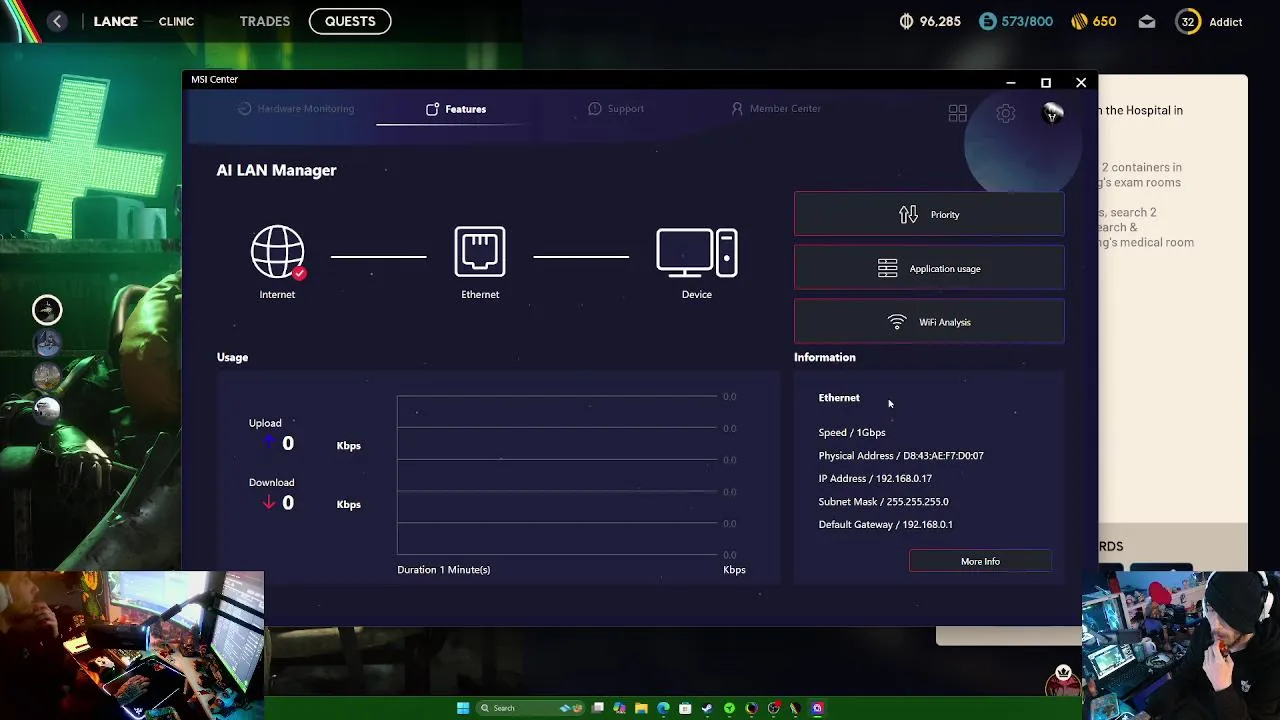
Task: Click the WiFi signal icon
Action: click(897, 322)
